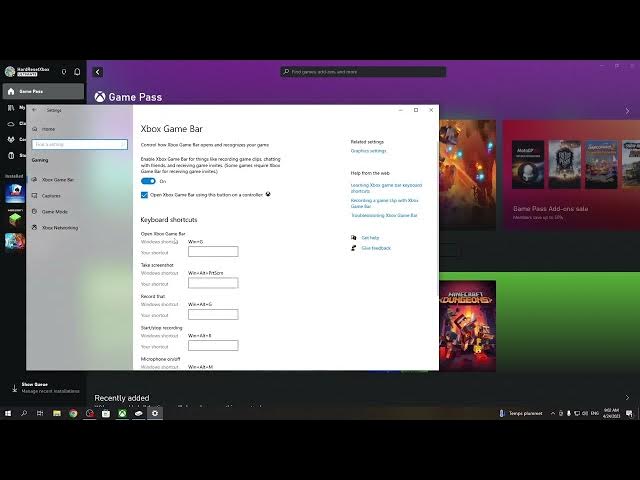
Task: Turn off the Xbox Game Bar toggle
Action: coord(148,181)
